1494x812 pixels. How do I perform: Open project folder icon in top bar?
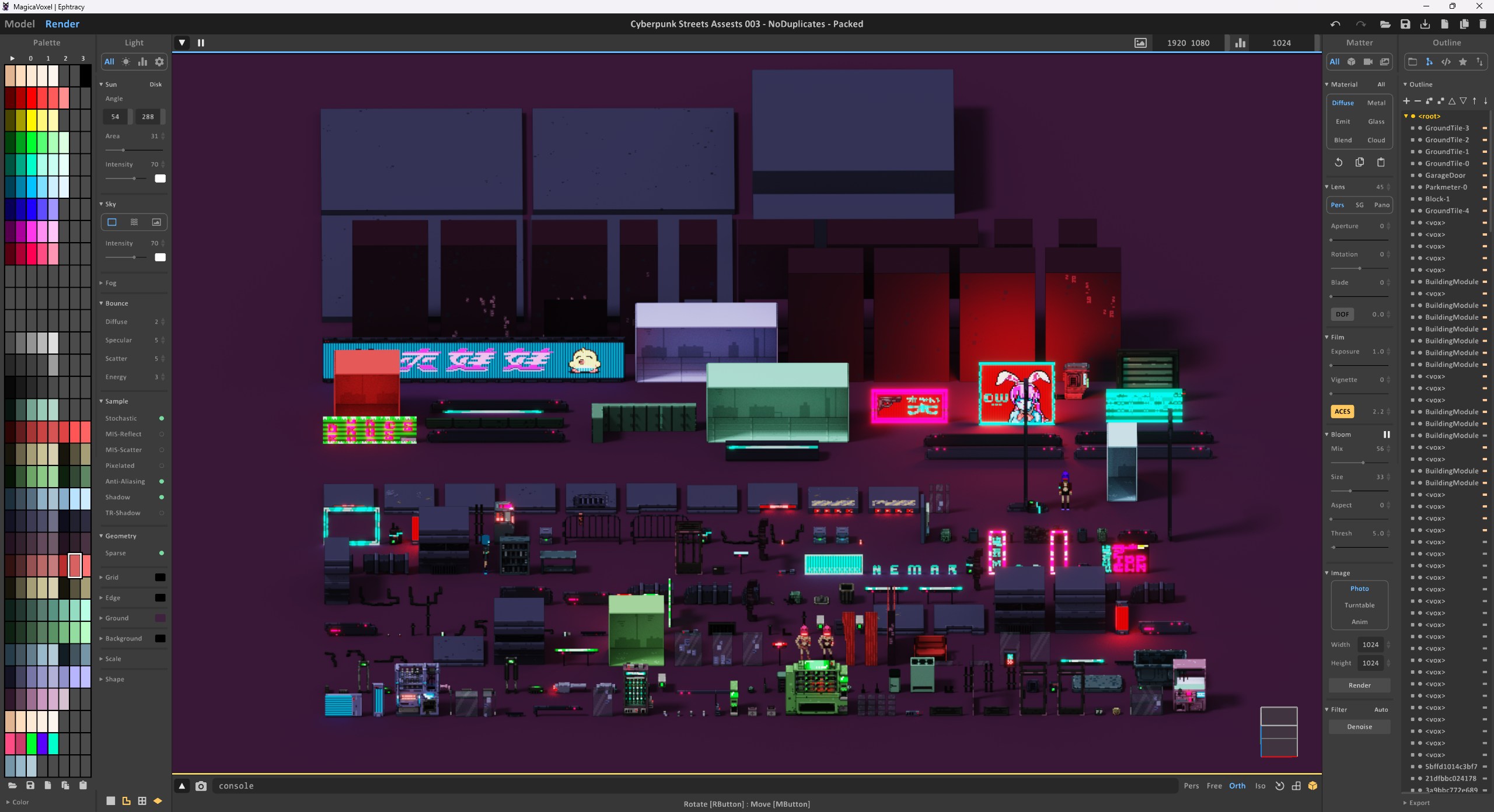pyautogui.click(x=1385, y=24)
